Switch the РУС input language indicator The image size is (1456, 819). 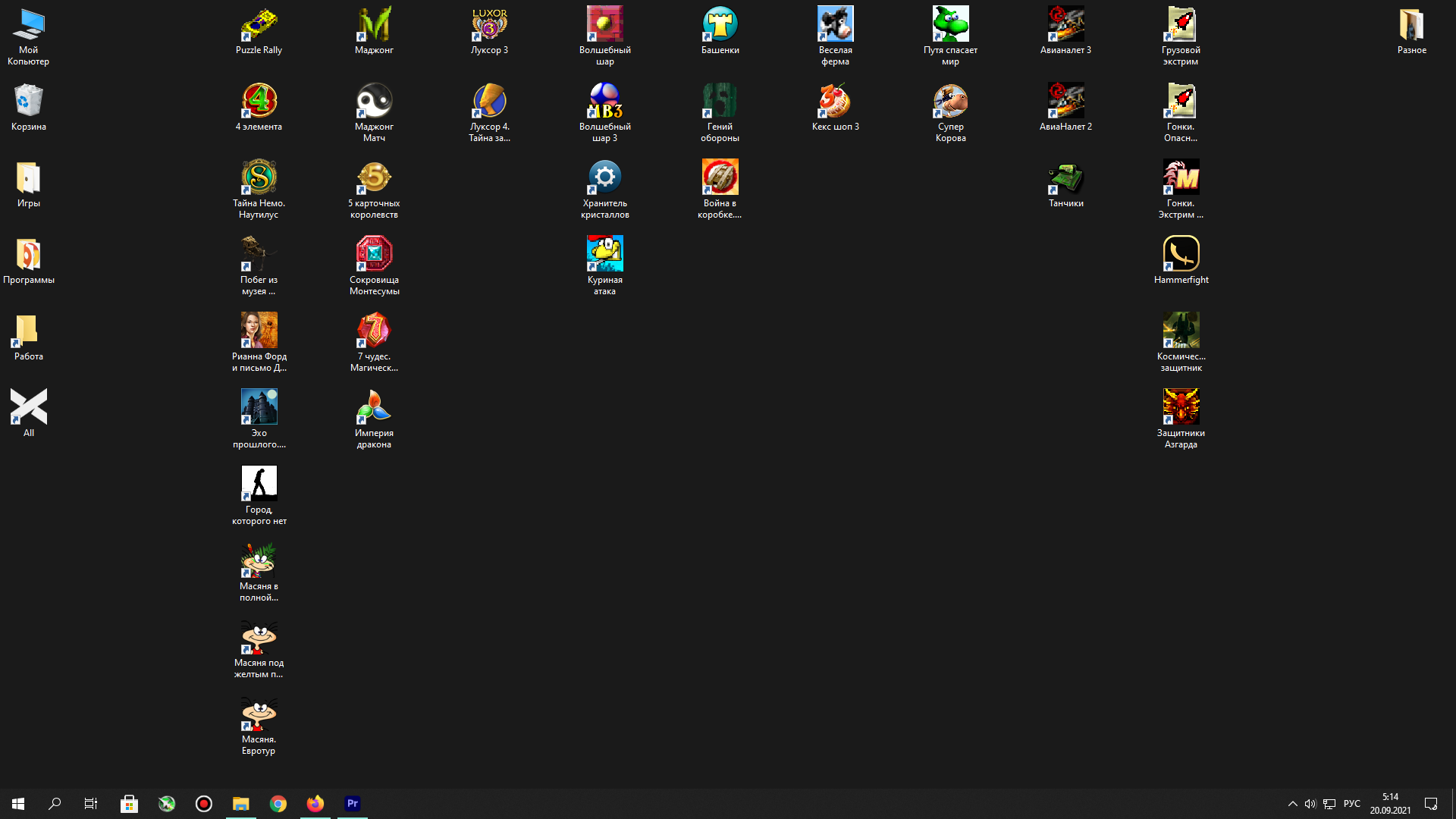click(x=1351, y=804)
